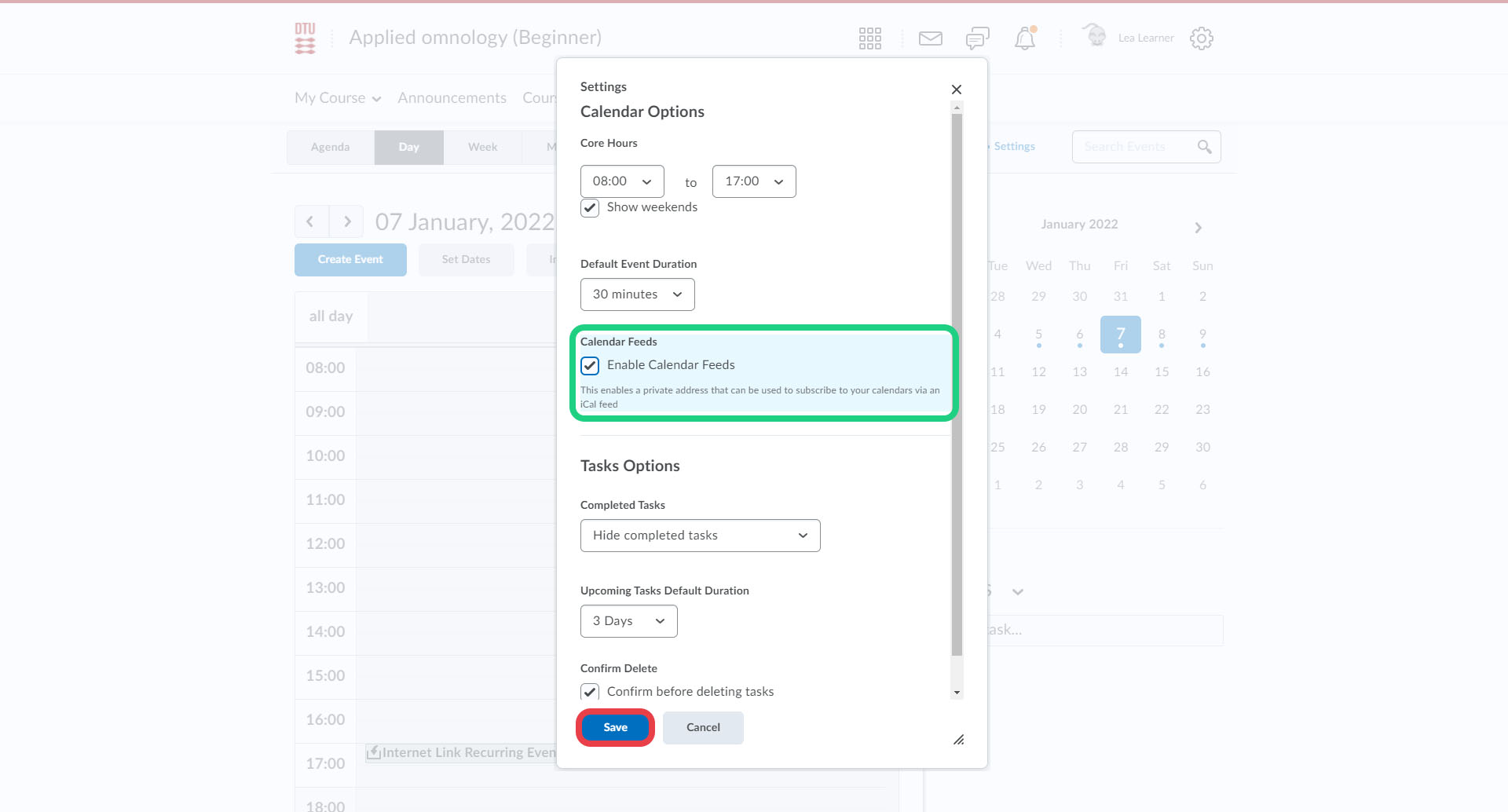The image size is (1508, 812).
Task: Expand the Default Event Duration dropdown
Action: pos(637,294)
